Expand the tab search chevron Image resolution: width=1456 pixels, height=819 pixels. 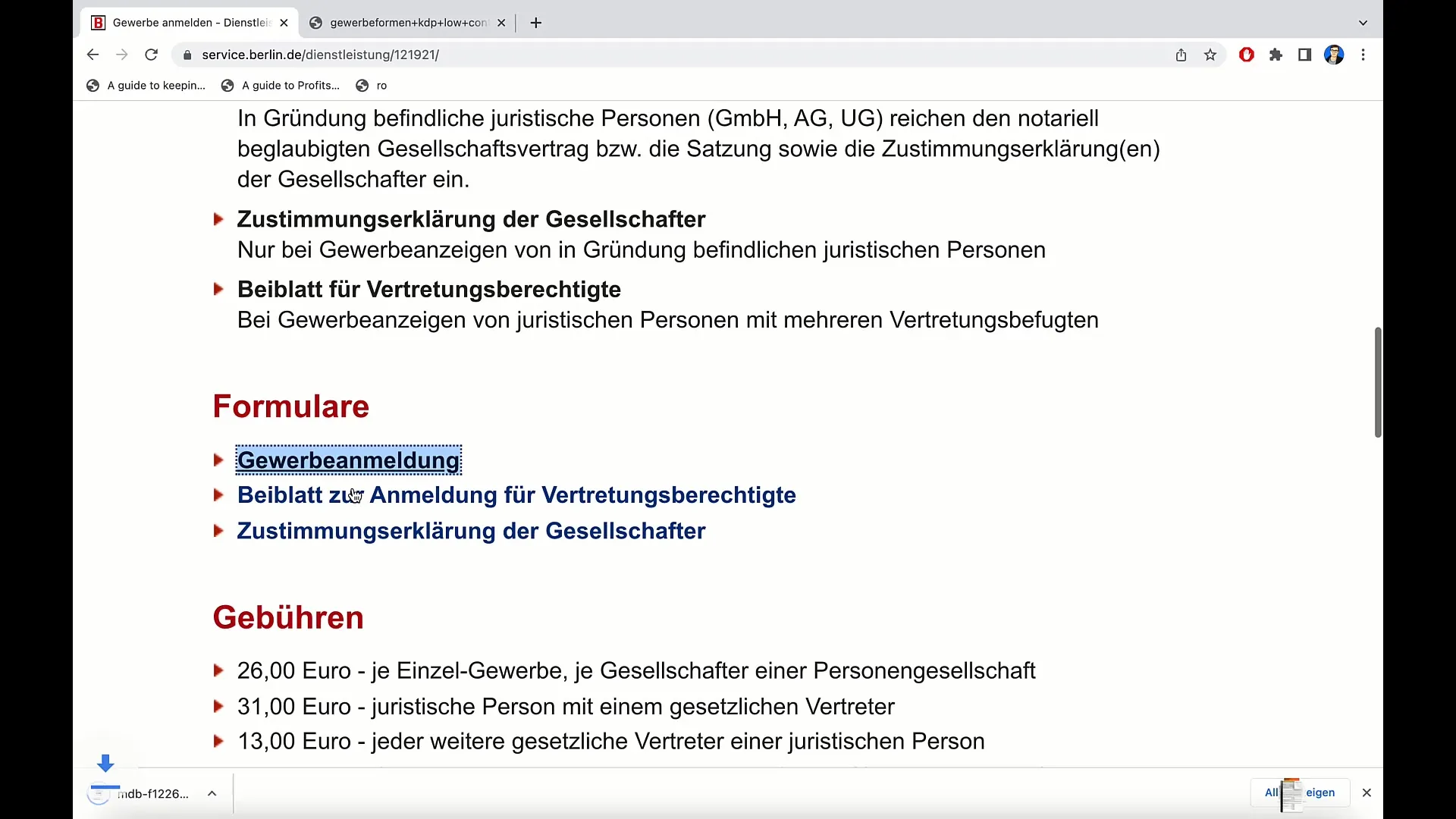pos(1363,23)
